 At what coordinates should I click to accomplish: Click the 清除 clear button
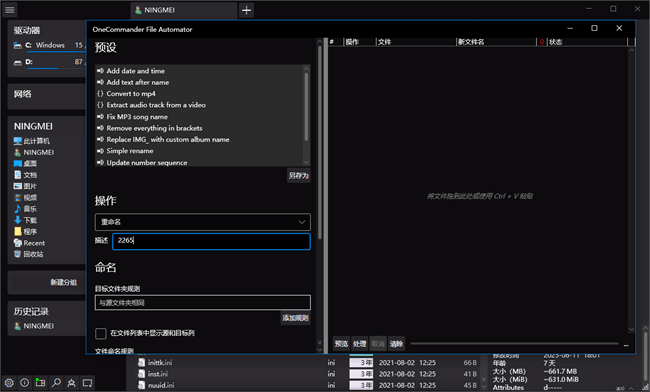point(396,344)
